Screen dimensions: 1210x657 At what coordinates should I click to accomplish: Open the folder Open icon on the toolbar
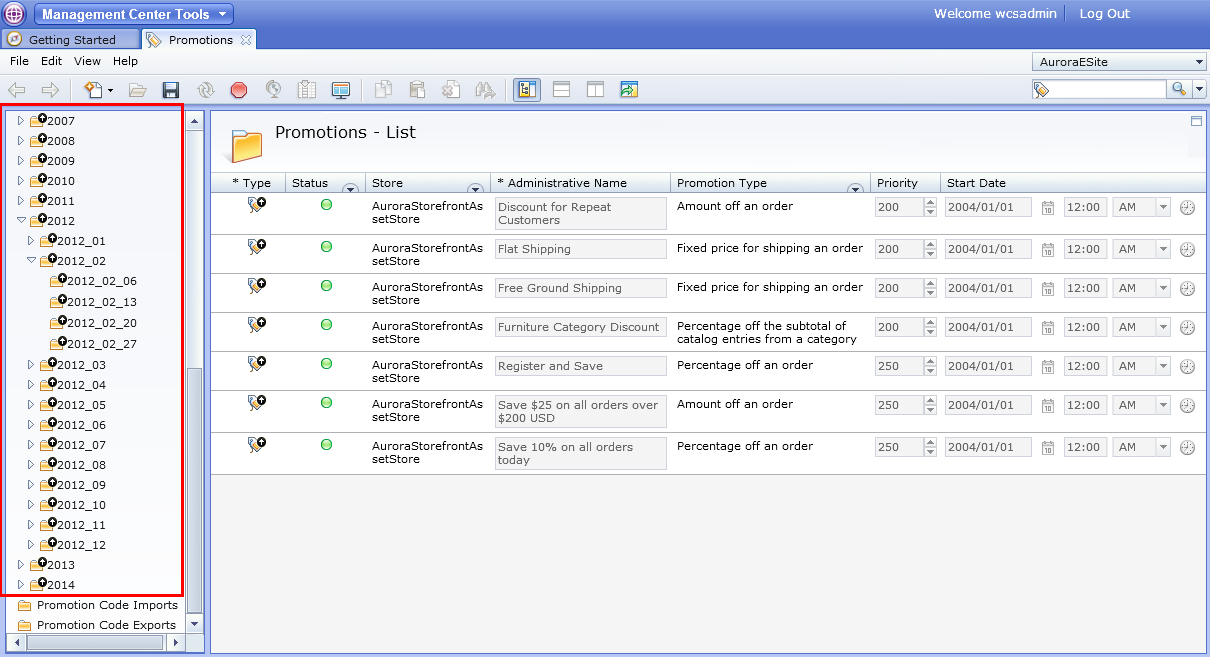138,89
